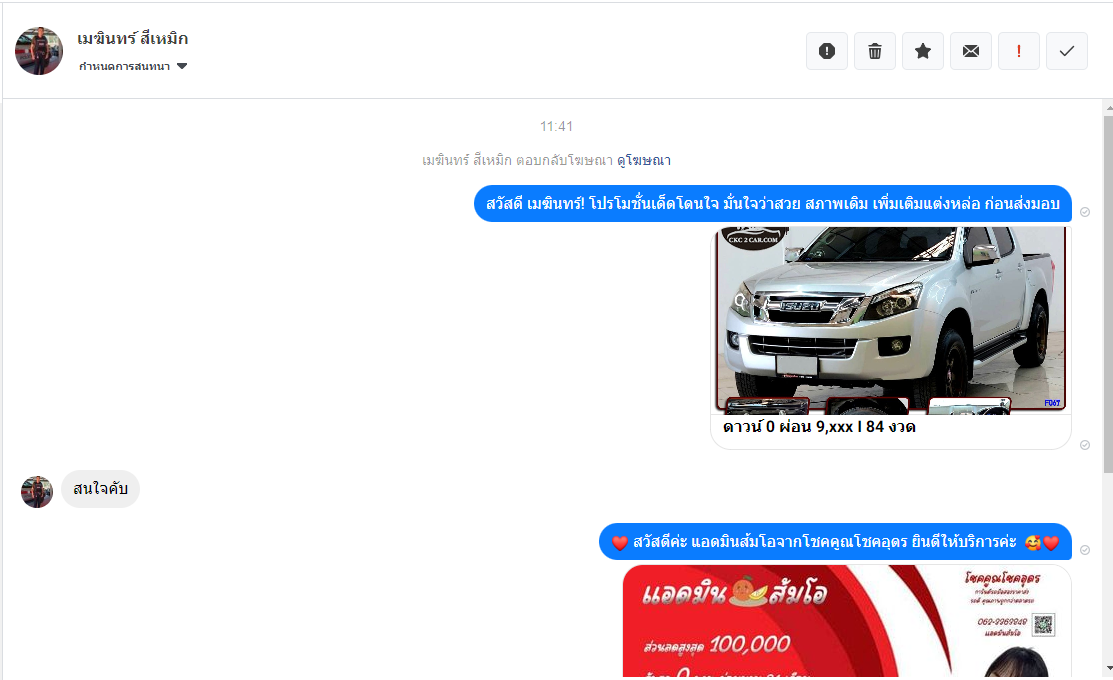Select the สนใจคับ customer message

pos(100,489)
